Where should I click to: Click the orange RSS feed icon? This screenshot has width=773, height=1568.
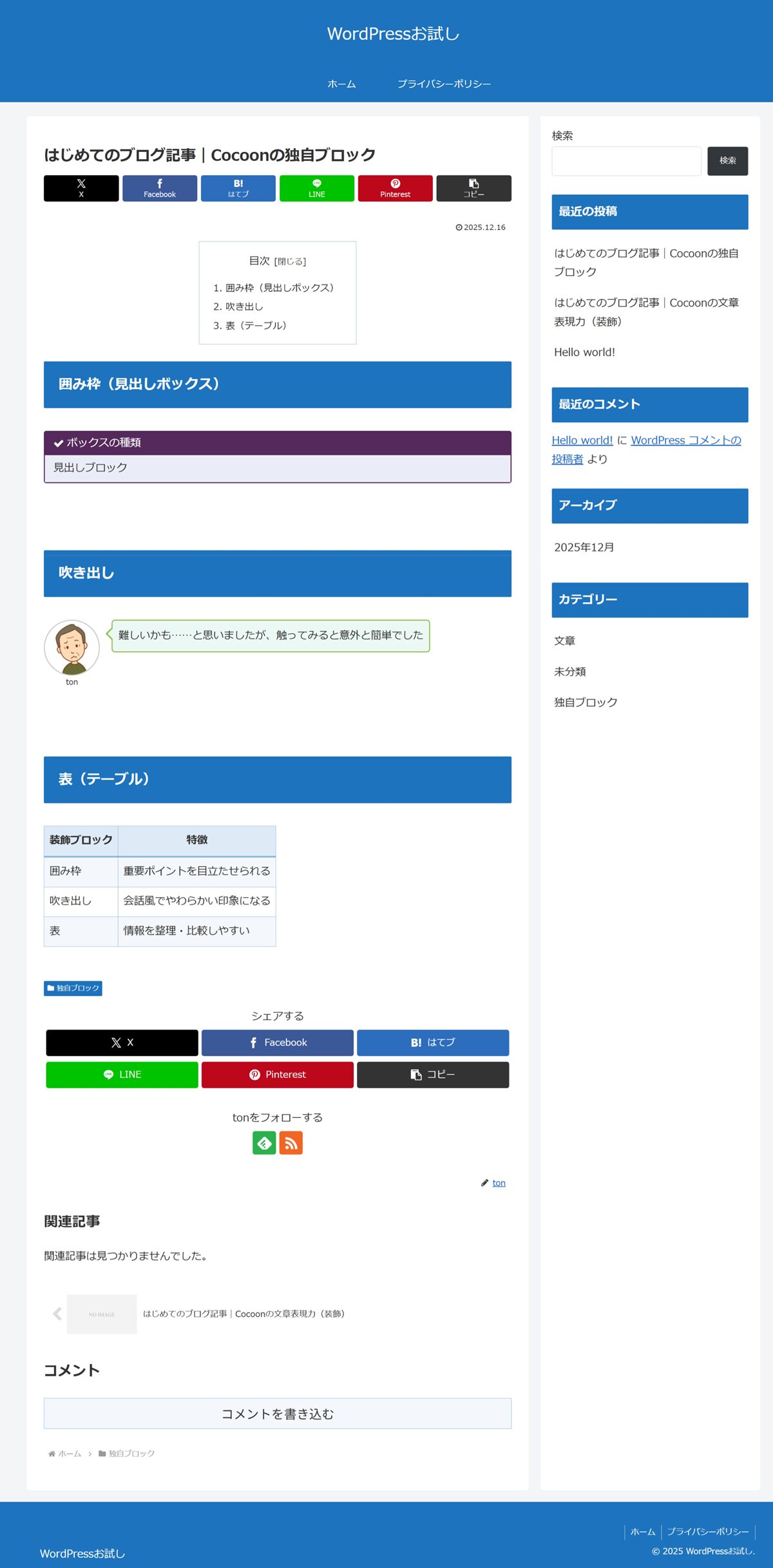tap(291, 1143)
